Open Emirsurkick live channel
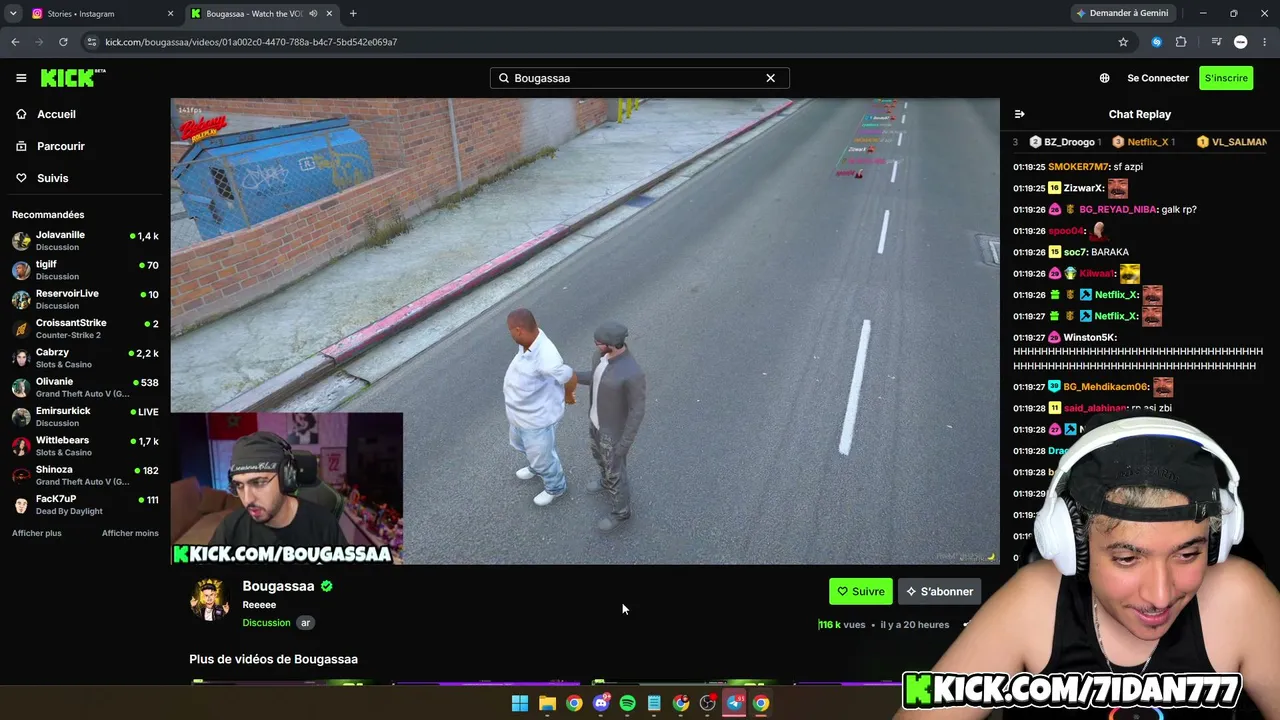Viewport: 1280px width, 720px height. pos(85,417)
